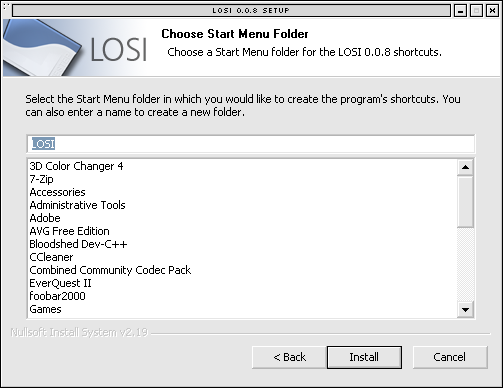Select Combined Community Codec Pack
Image resolution: width=503 pixels, height=388 pixels.
pyautogui.click(x=110, y=270)
